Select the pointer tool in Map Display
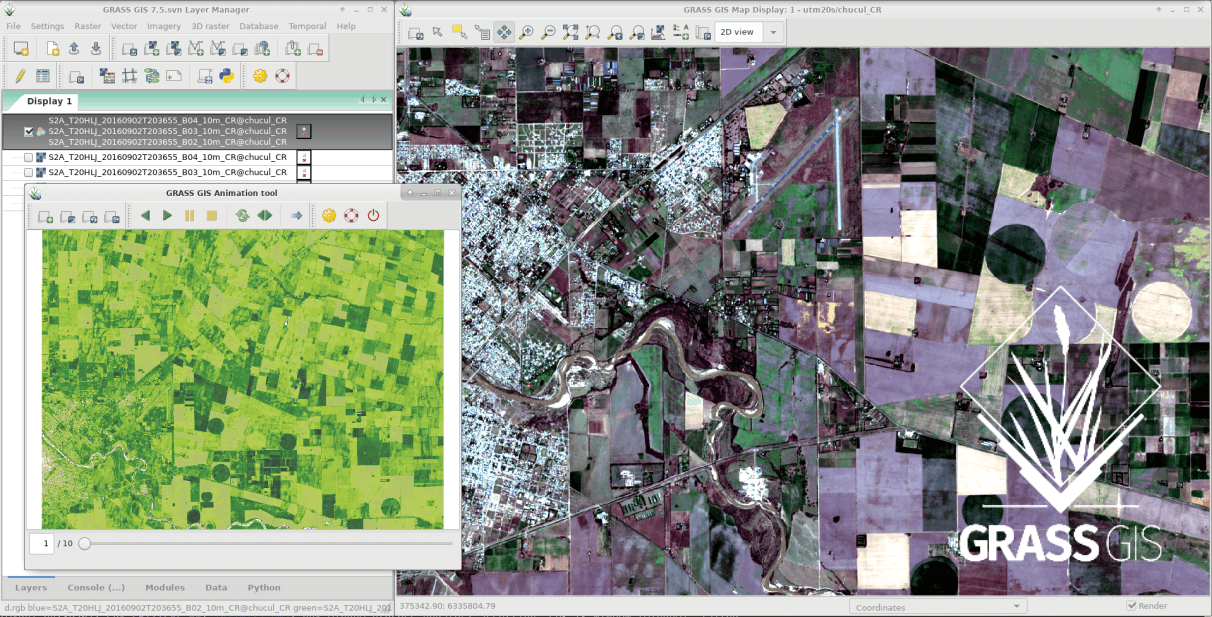The image size is (1212, 617). (x=437, y=32)
